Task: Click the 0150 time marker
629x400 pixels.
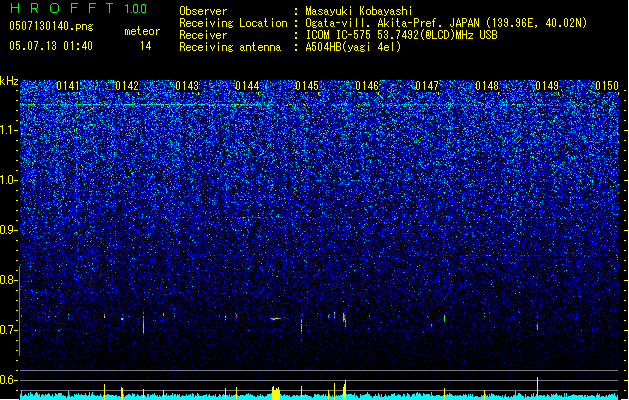Action: point(607,86)
